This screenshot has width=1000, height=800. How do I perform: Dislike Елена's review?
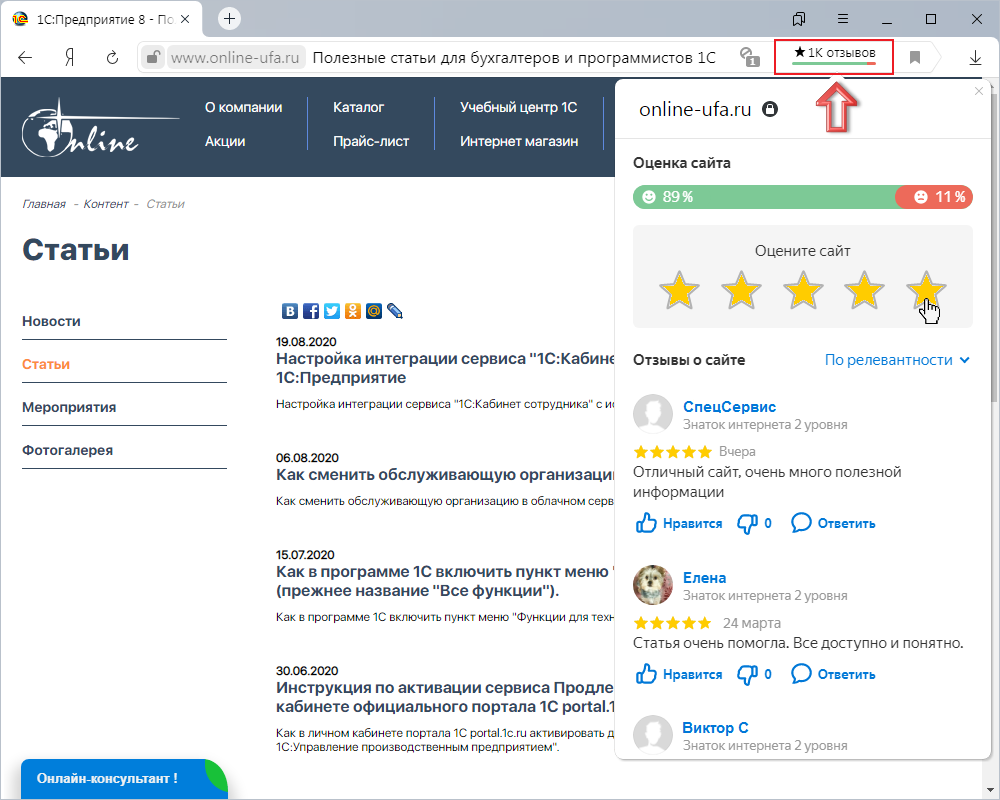[754, 674]
